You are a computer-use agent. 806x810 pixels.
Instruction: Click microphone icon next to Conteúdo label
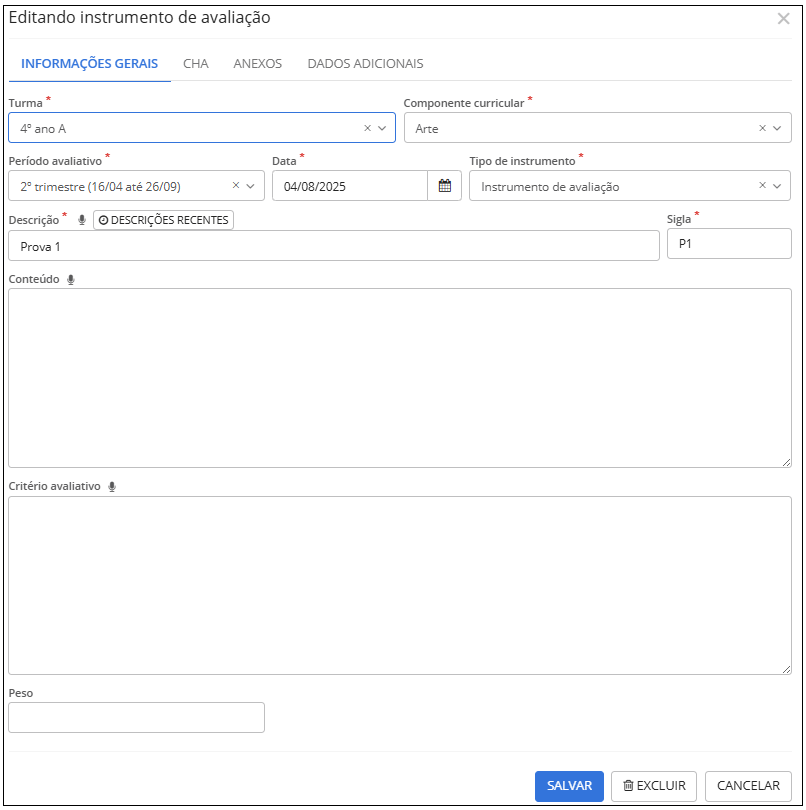tap(71, 280)
